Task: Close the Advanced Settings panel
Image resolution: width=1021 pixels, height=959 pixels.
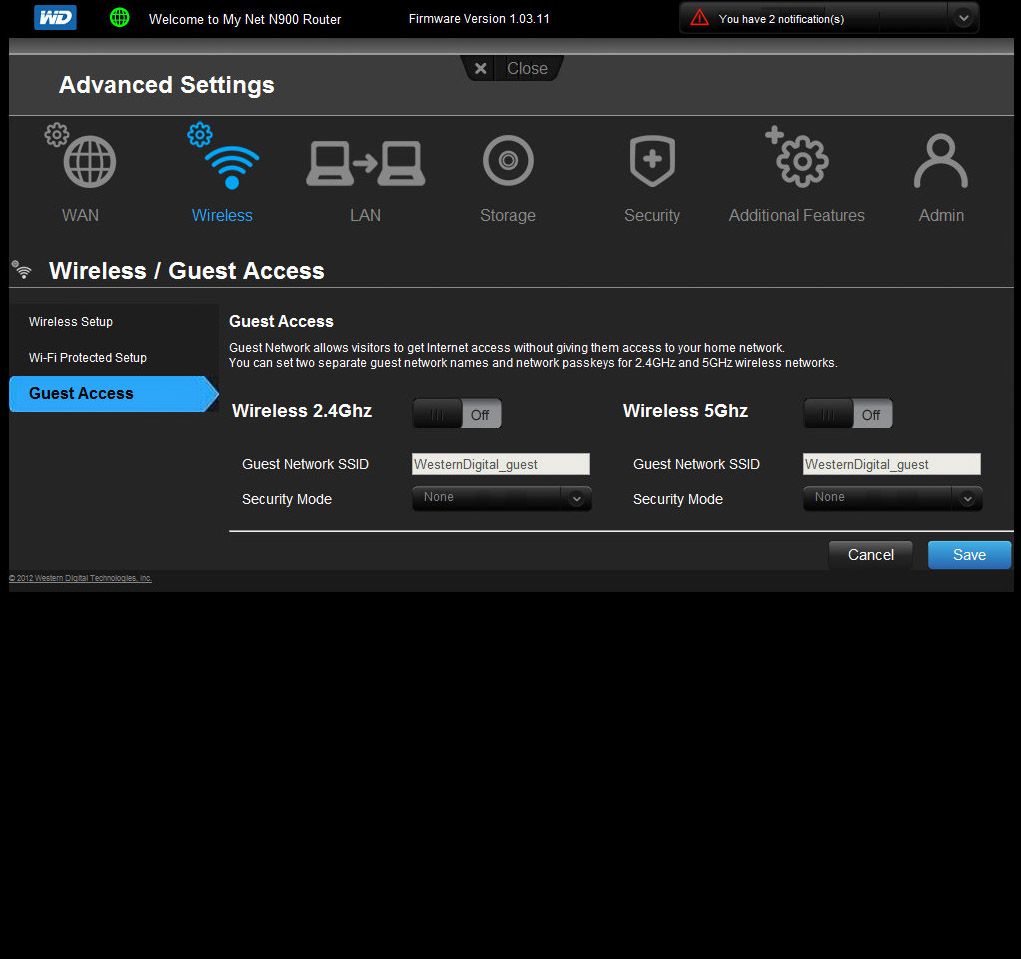Action: pyautogui.click(x=512, y=68)
